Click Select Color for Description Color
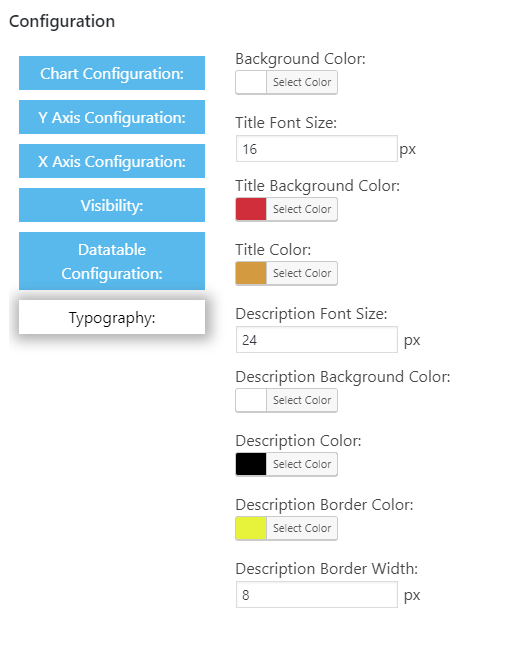This screenshot has width=517, height=649. (302, 464)
